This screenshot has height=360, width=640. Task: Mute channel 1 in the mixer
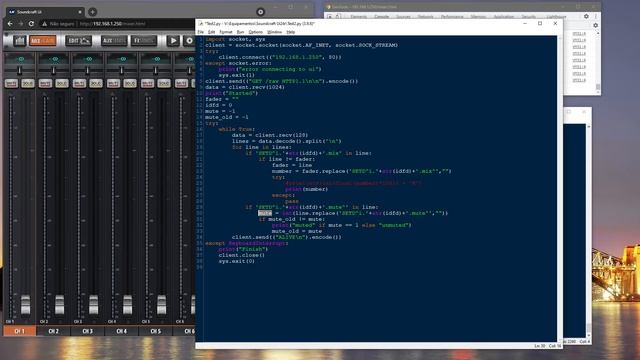point(11,84)
